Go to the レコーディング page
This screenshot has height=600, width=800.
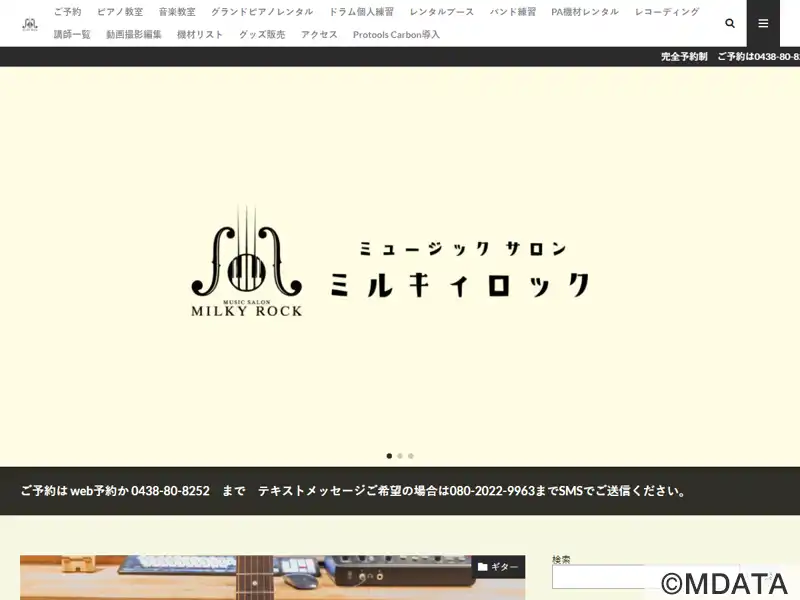[x=667, y=12]
